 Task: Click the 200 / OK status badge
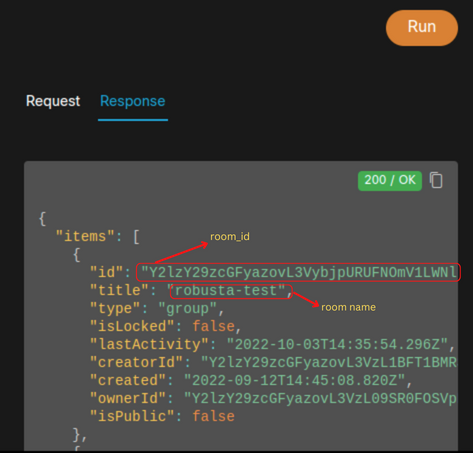coord(390,181)
